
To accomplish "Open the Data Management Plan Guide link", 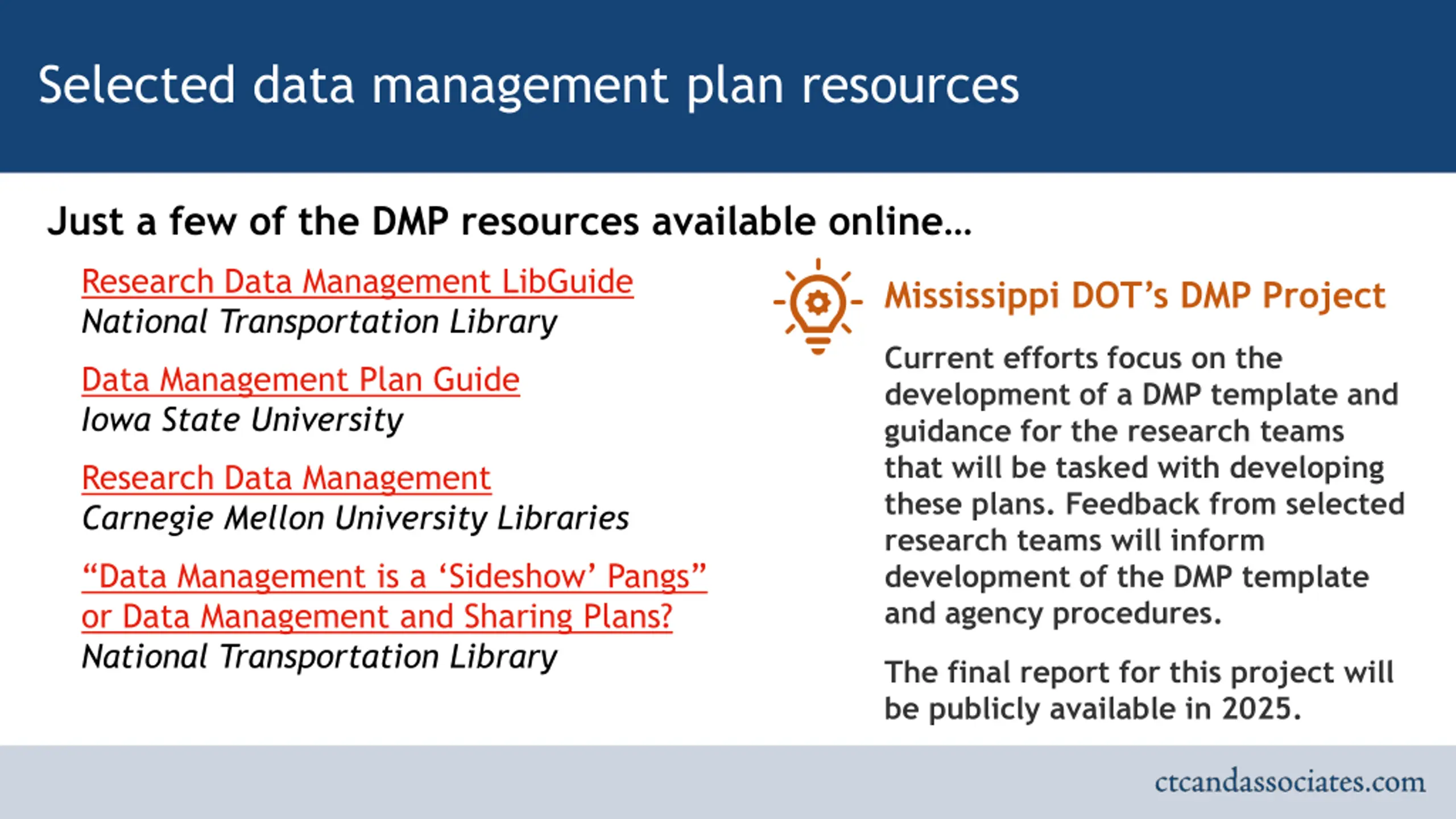I will 300,380.
